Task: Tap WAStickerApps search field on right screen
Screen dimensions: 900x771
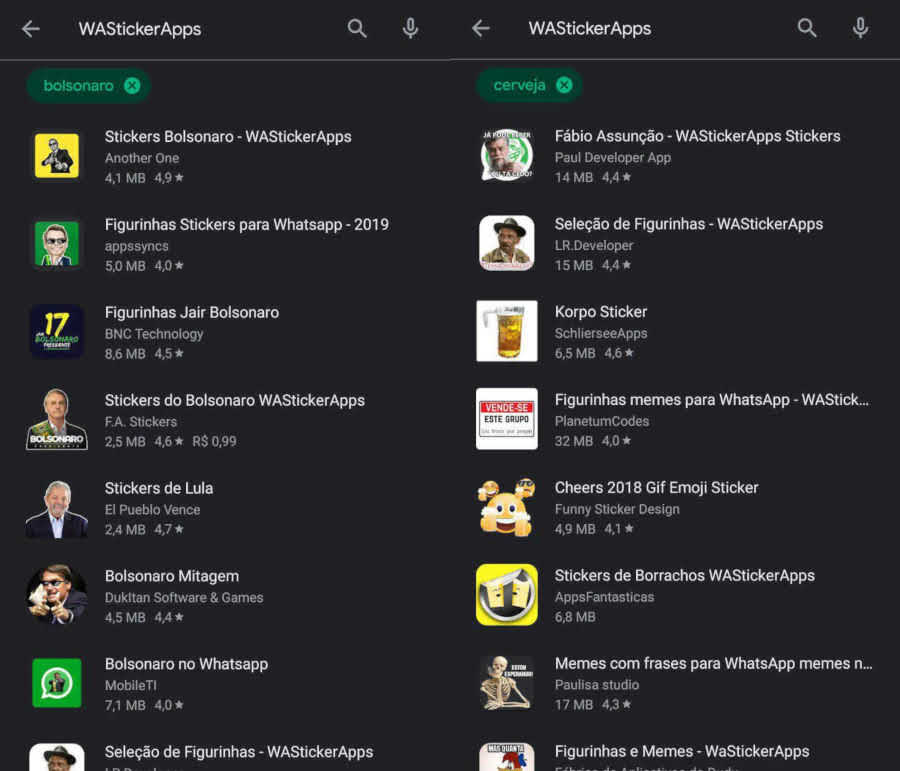Action: (x=590, y=28)
